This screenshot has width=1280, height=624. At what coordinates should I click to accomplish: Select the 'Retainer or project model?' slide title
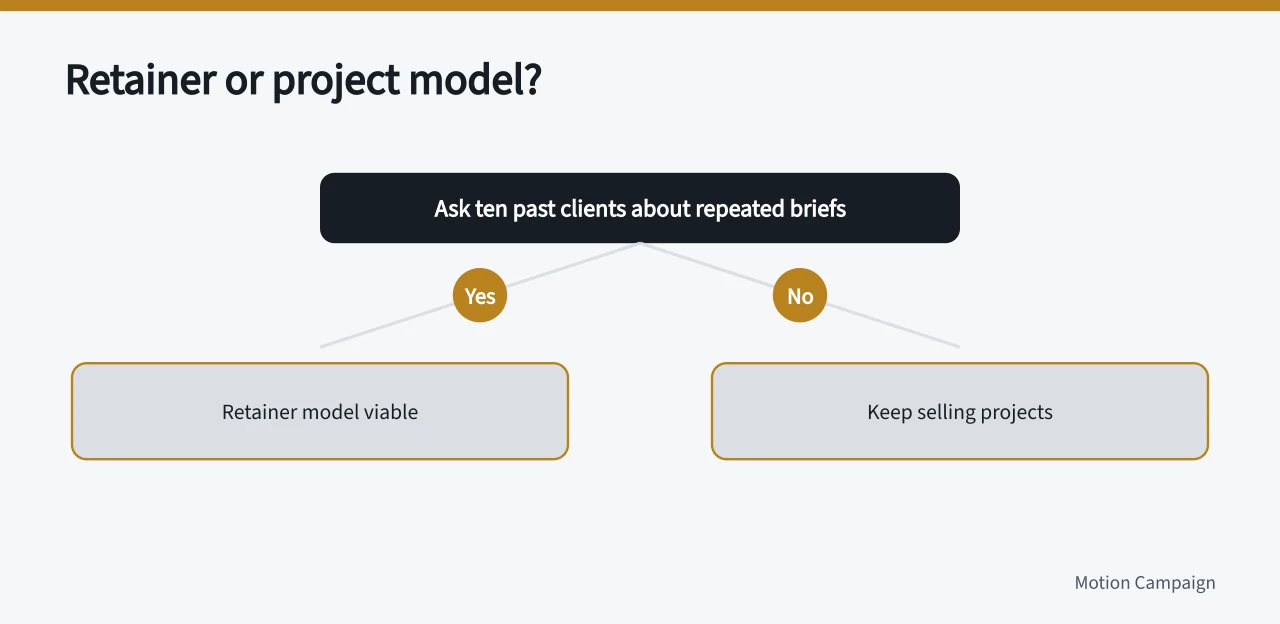[x=303, y=80]
